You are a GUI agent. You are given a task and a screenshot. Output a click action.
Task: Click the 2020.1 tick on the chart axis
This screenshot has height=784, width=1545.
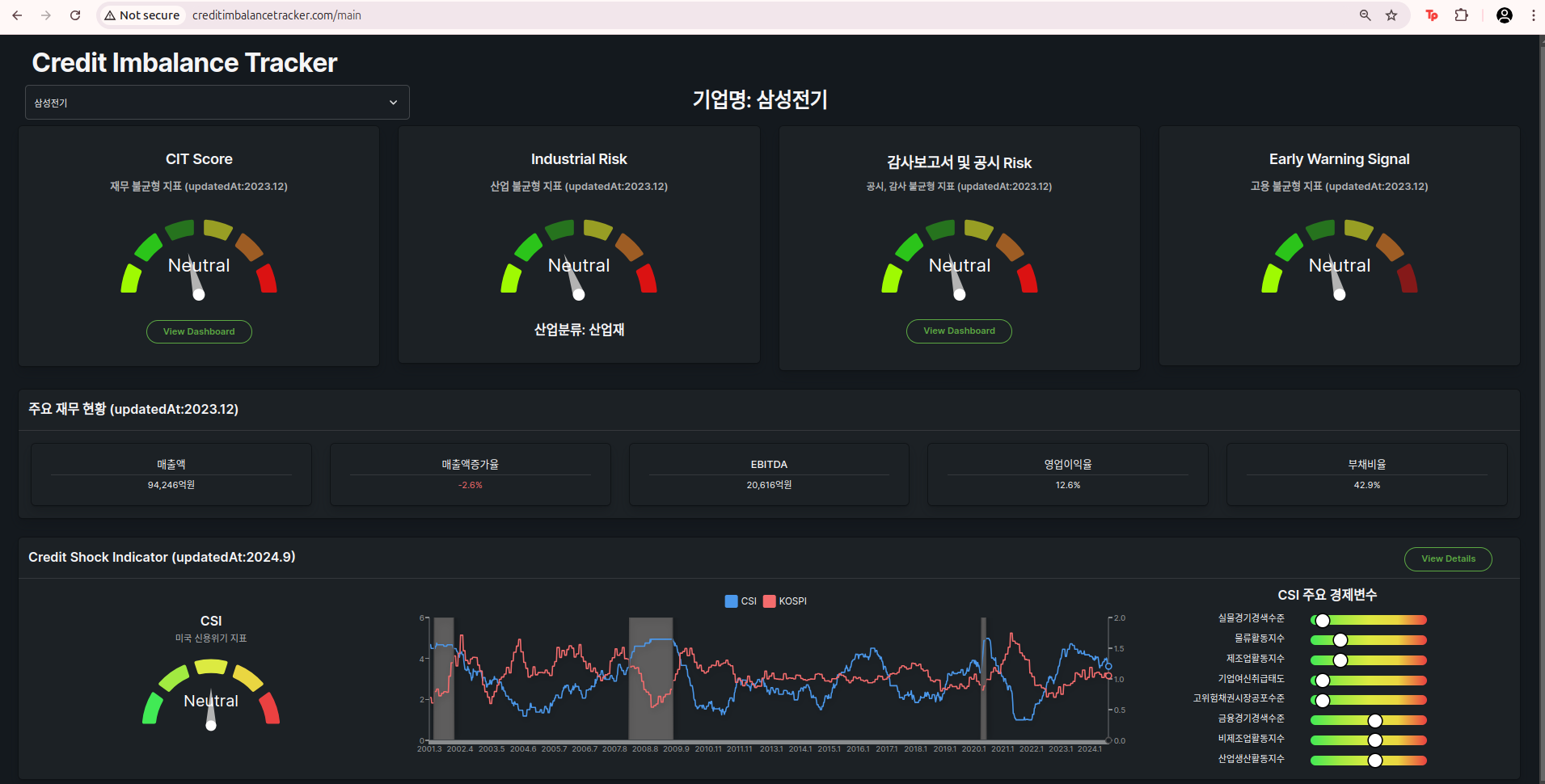click(973, 749)
